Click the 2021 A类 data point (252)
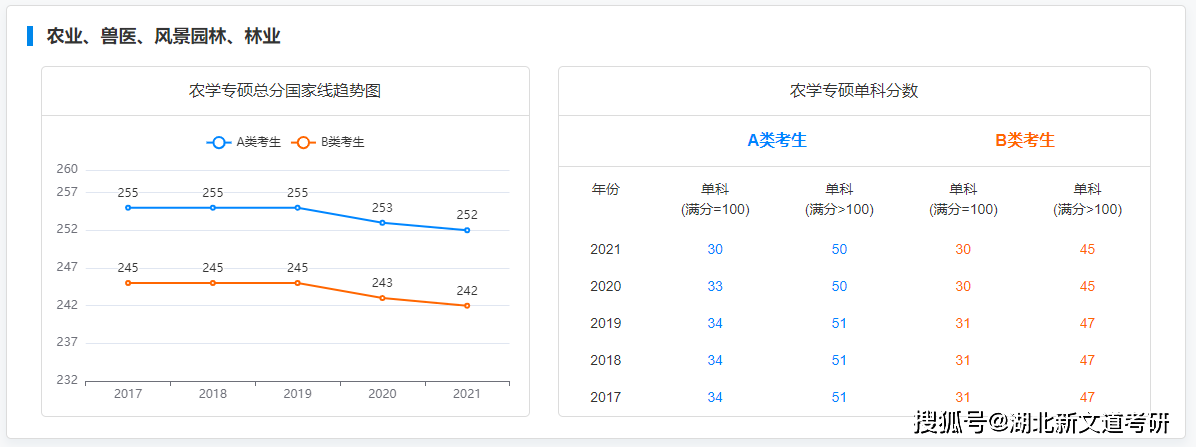Screen dimensions: 1196x447 coord(467,230)
